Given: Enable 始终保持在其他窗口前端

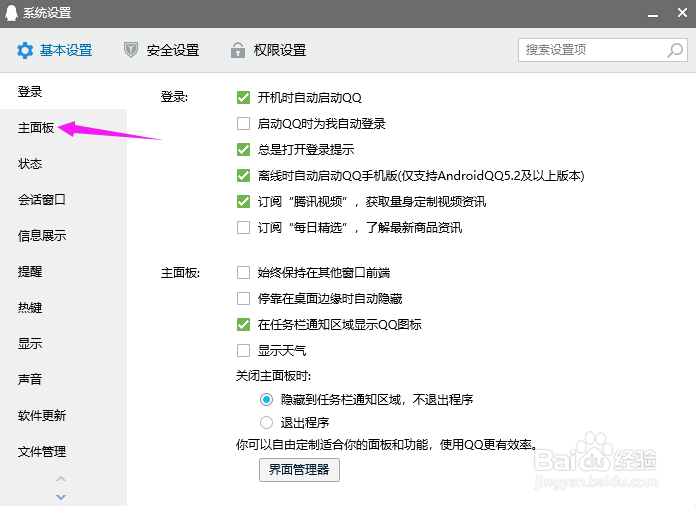Looking at the screenshot, I should (x=243, y=273).
